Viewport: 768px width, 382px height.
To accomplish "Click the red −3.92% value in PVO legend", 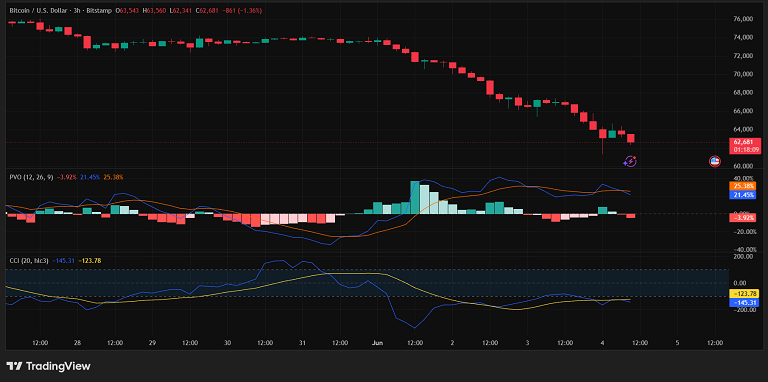I will (x=67, y=177).
